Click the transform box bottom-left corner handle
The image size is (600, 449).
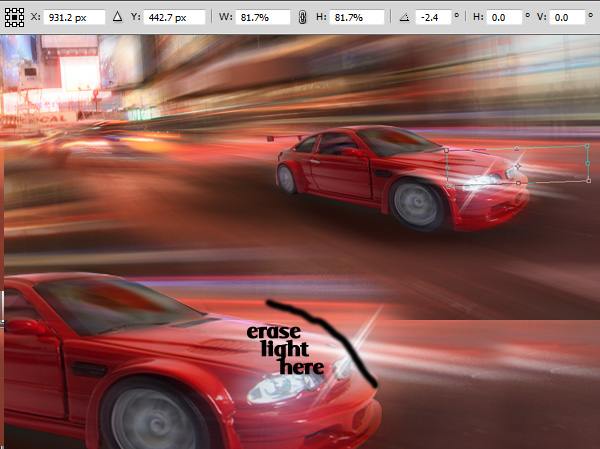click(448, 186)
